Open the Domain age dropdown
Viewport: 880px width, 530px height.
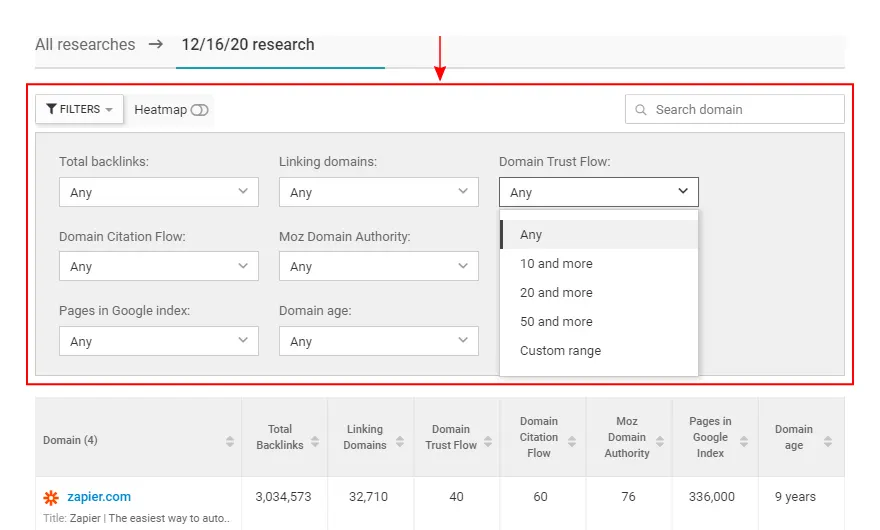point(379,341)
